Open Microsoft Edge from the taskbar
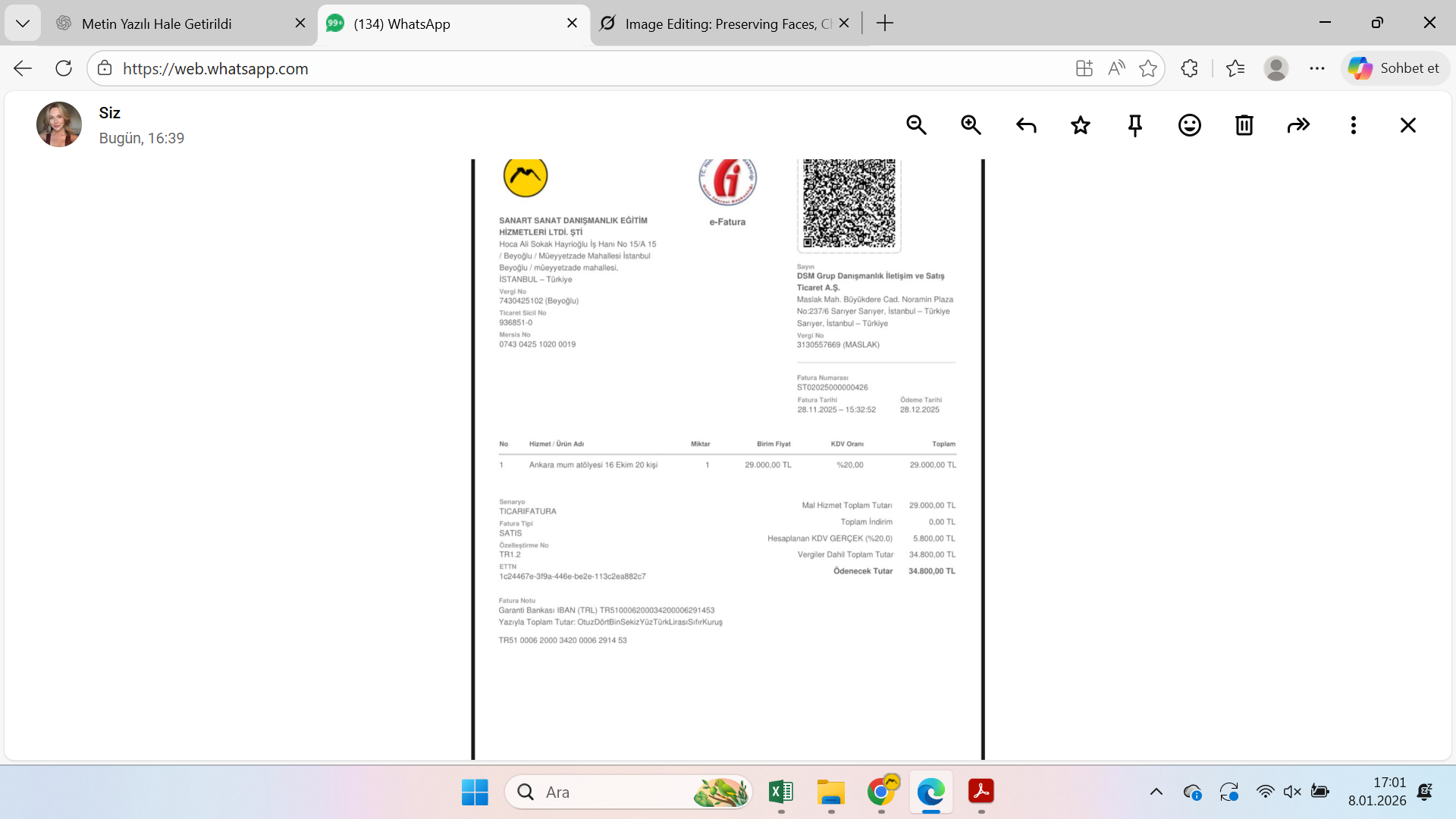The width and height of the screenshot is (1456, 819). point(931,792)
